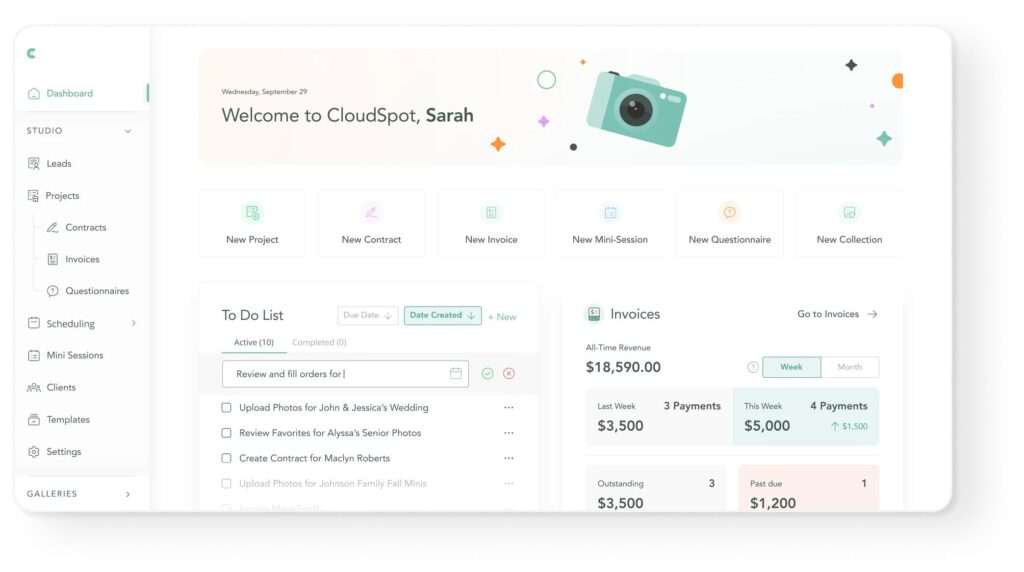Viewport: 1024px width, 572px height.
Task: Click the arrow next to Go to Invoices
Action: (x=872, y=314)
